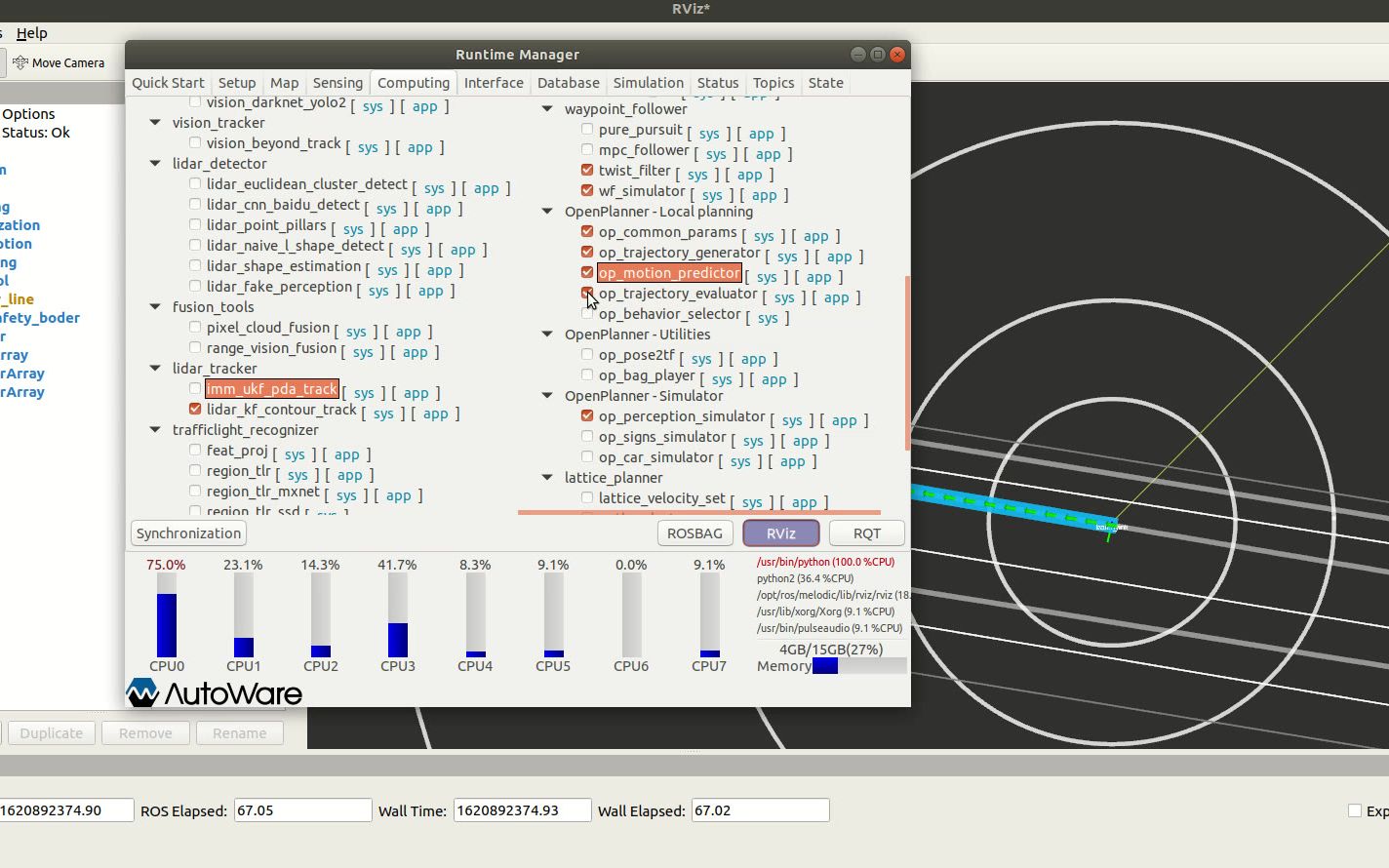Click the Wall Time field
Viewport: 1389px width, 868px height.
point(522,810)
